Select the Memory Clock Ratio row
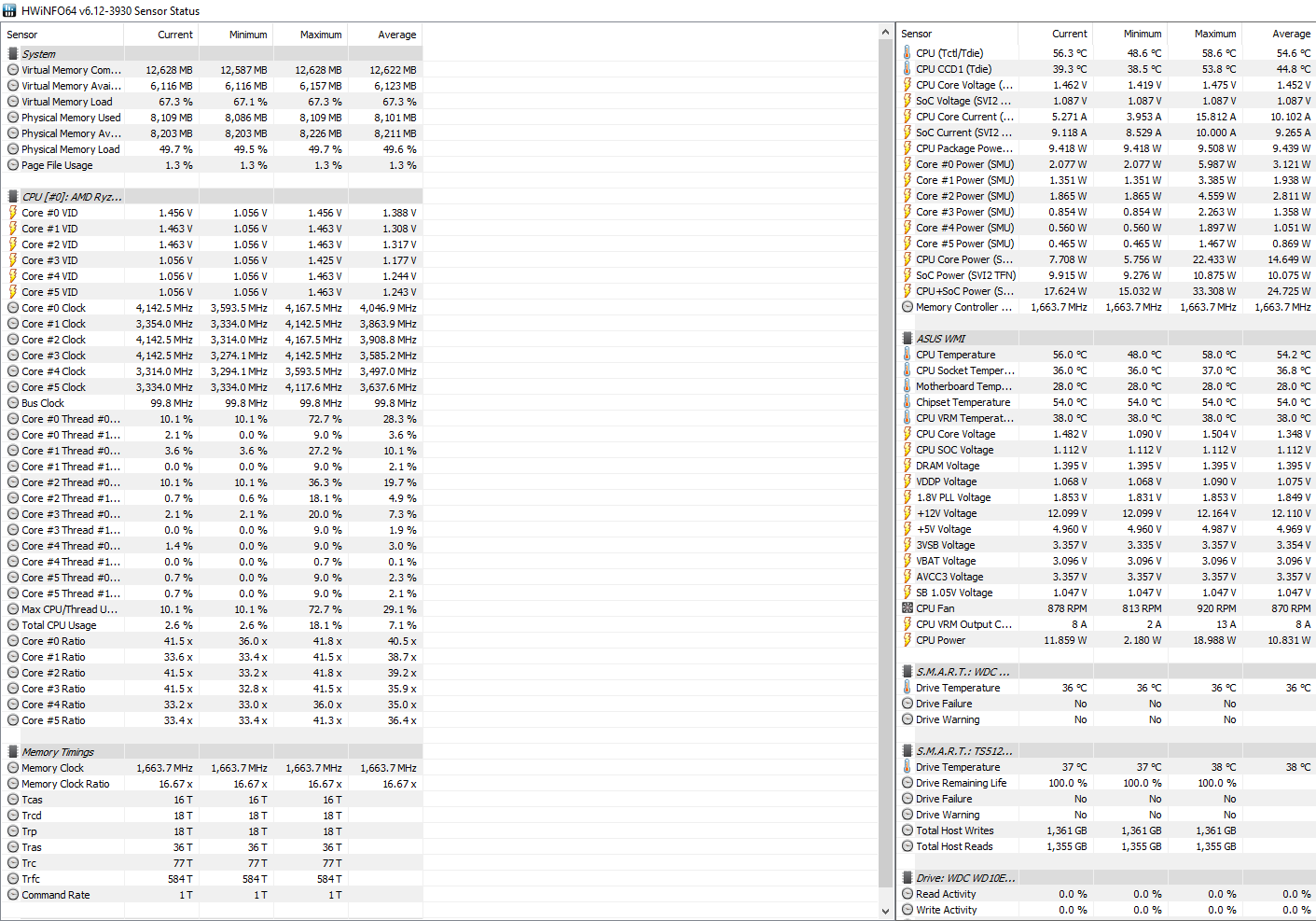 65,784
